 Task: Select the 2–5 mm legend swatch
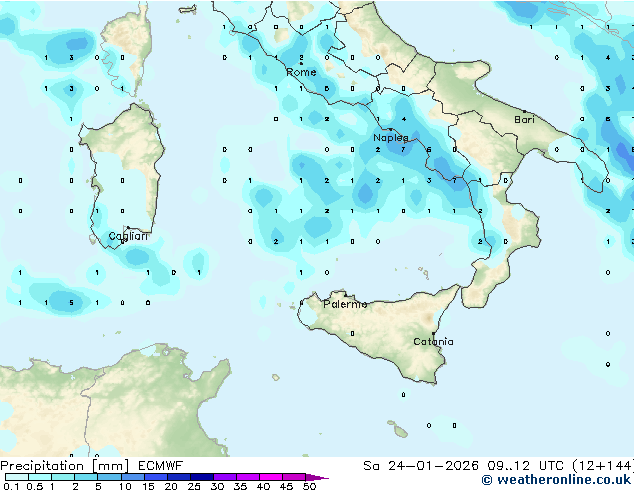tap(86, 477)
